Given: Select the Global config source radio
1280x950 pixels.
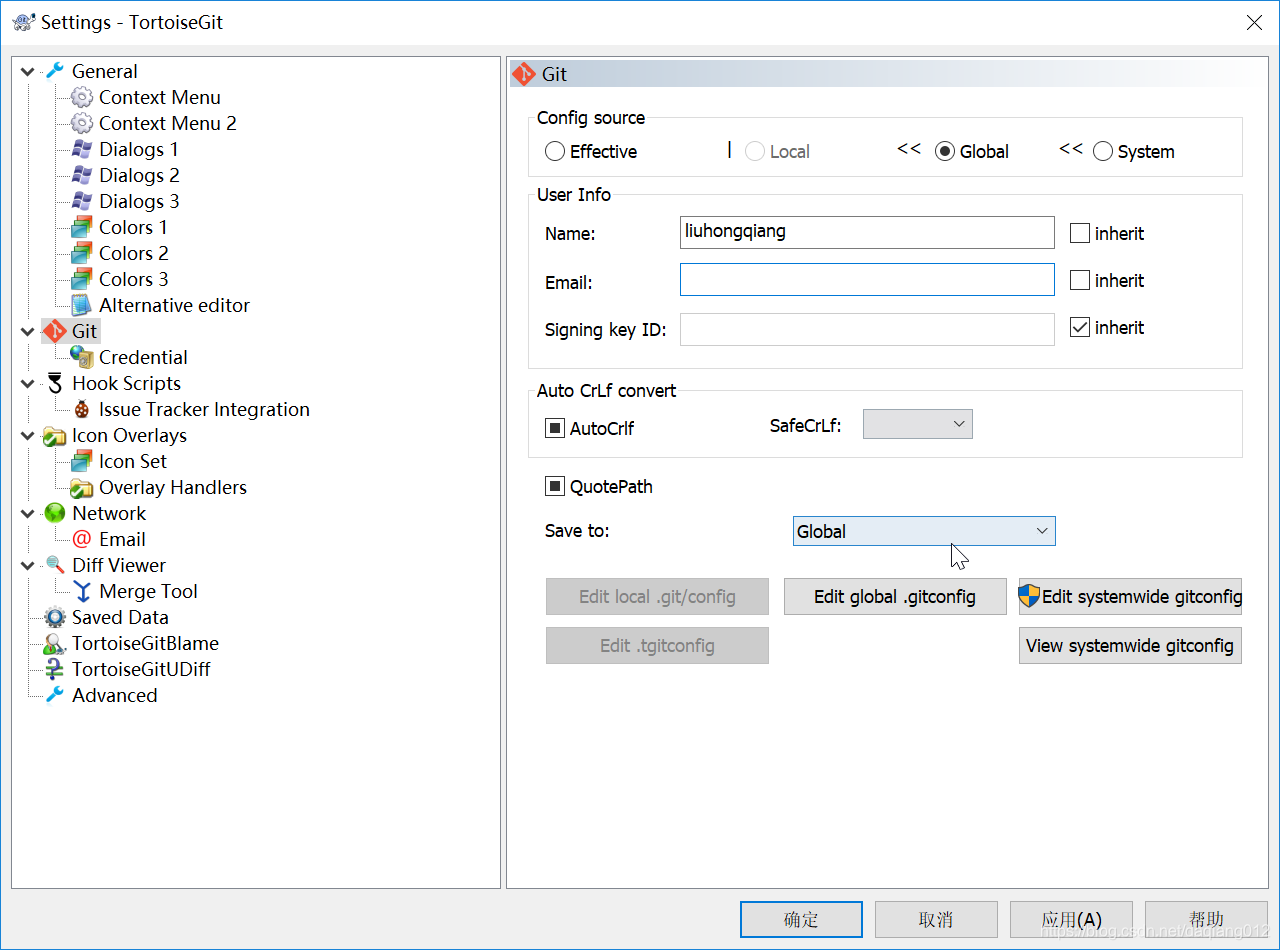Looking at the screenshot, I should coord(945,151).
